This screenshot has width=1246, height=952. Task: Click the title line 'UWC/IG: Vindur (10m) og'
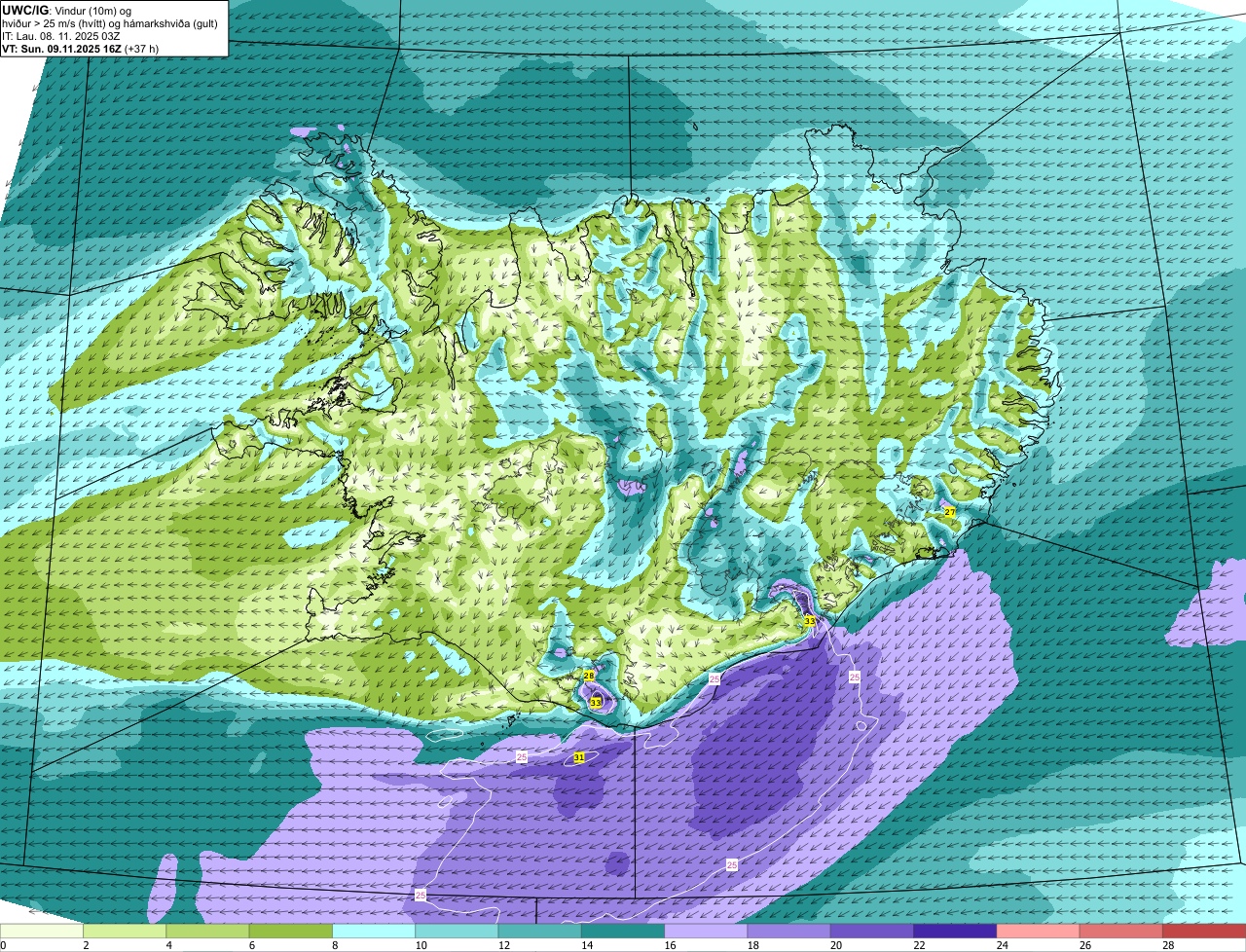coord(67,10)
